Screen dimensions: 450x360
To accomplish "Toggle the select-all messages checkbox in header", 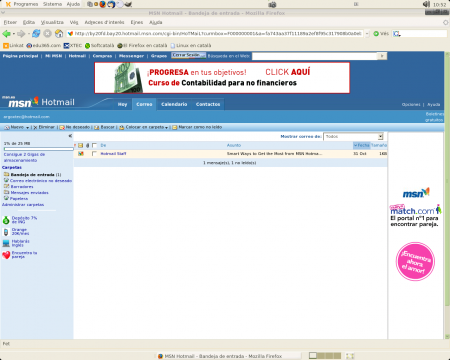I will pyautogui.click(x=94, y=145).
